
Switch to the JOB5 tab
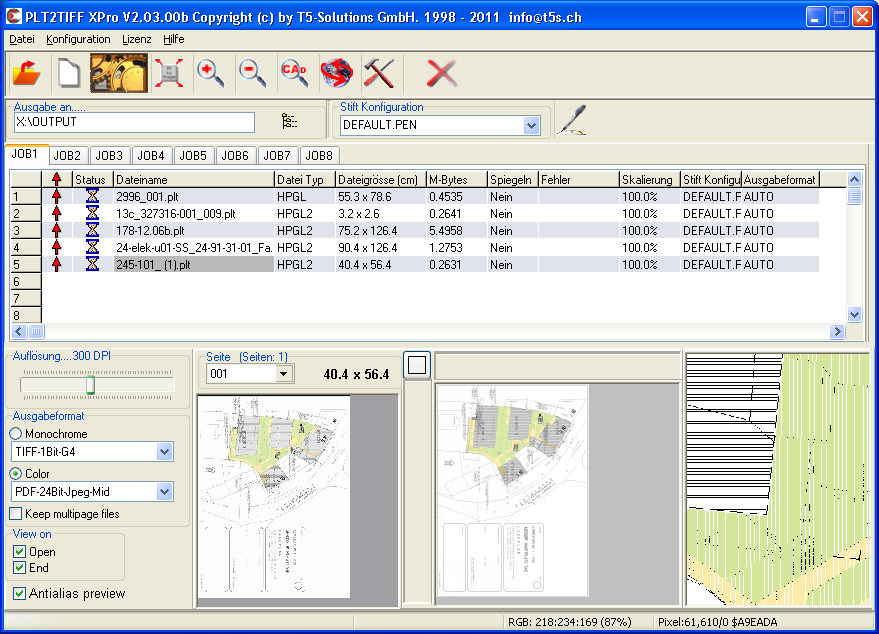(193, 155)
